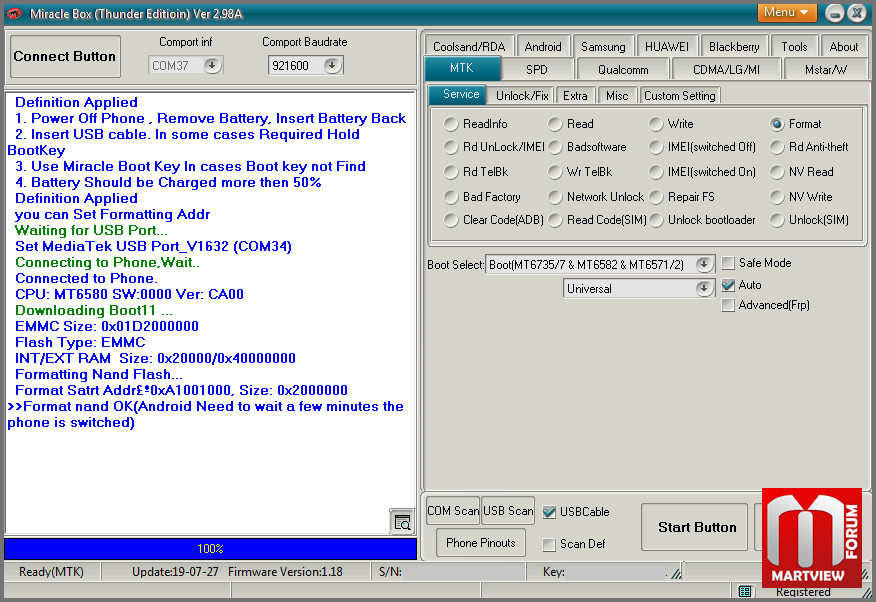Image resolution: width=876 pixels, height=602 pixels.
Task: Uncheck the Auto checkbox
Action: click(728, 285)
